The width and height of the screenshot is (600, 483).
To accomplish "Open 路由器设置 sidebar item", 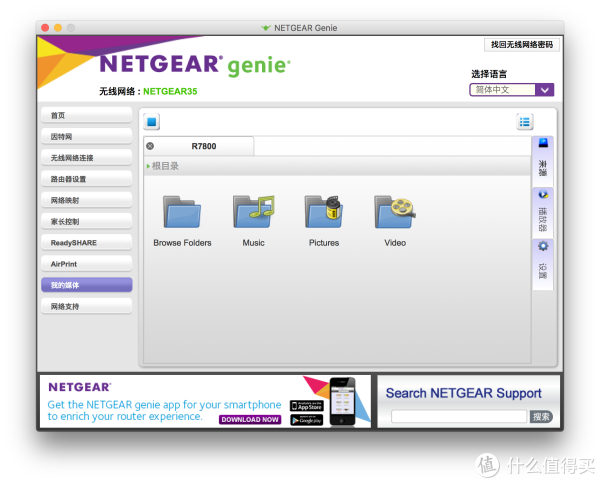I will coord(86,179).
